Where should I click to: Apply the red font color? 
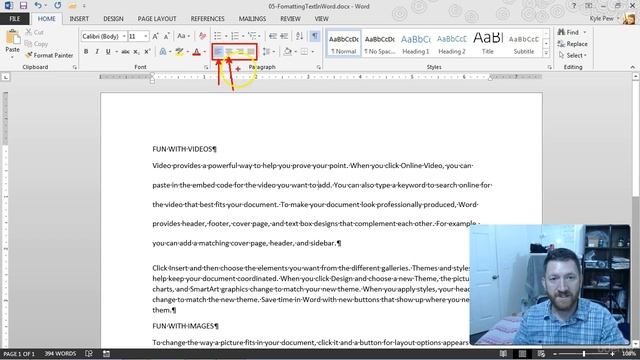point(196,52)
